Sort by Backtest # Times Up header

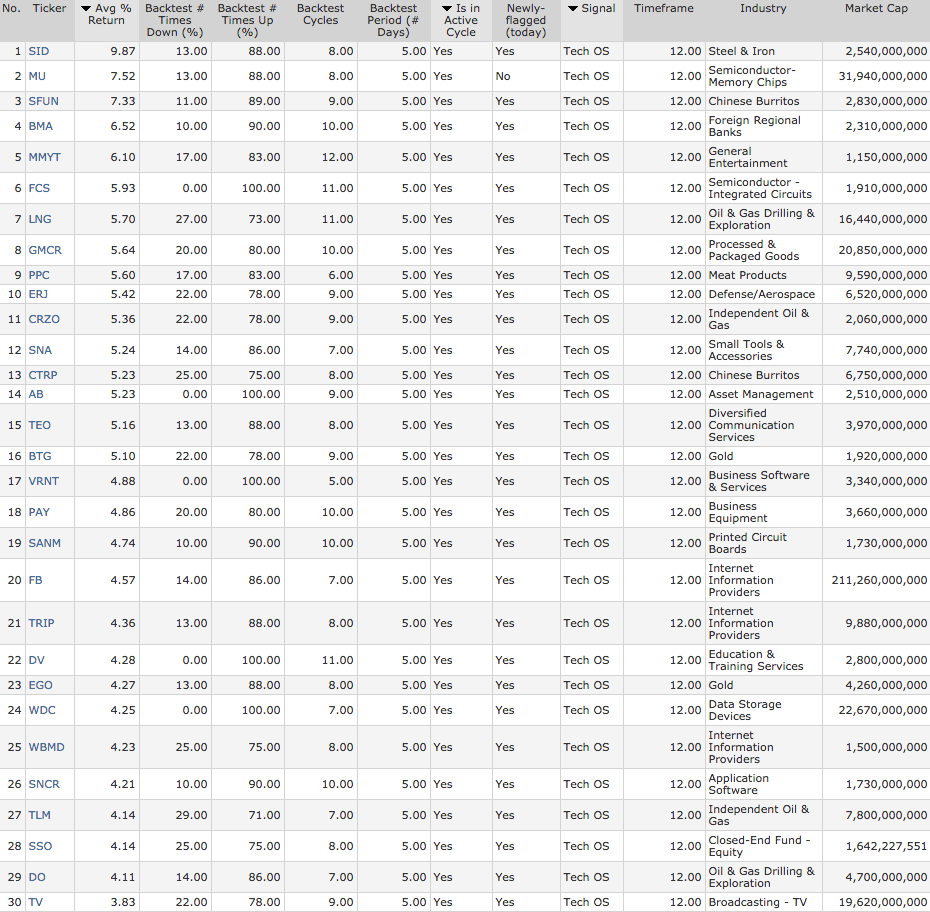pyautogui.click(x=247, y=20)
